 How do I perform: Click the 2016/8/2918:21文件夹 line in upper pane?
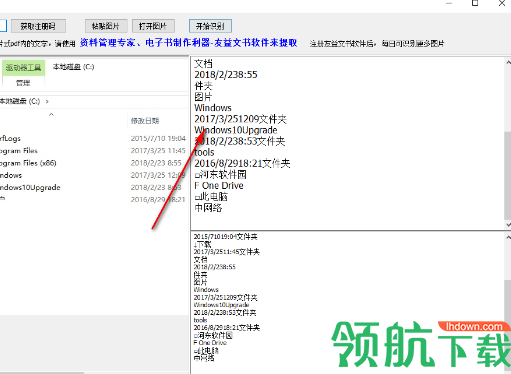pos(242,163)
